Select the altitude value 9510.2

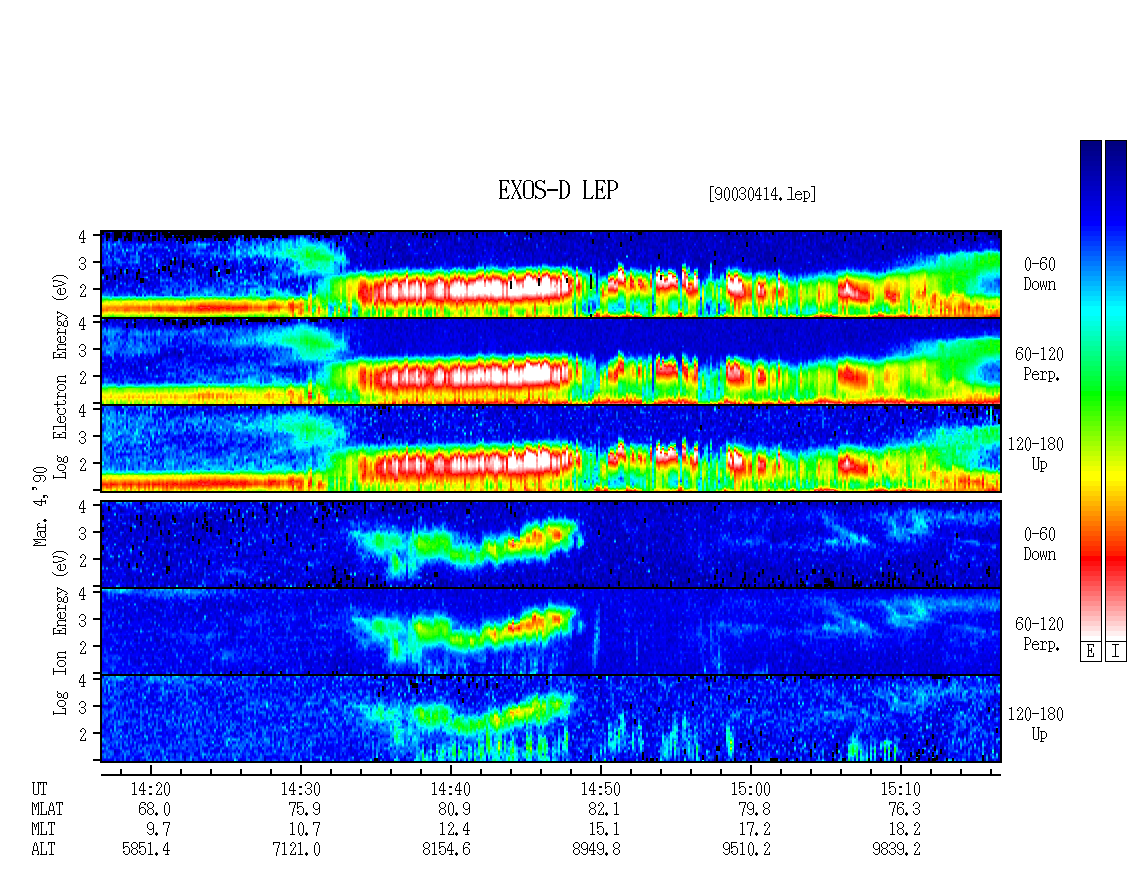746,850
